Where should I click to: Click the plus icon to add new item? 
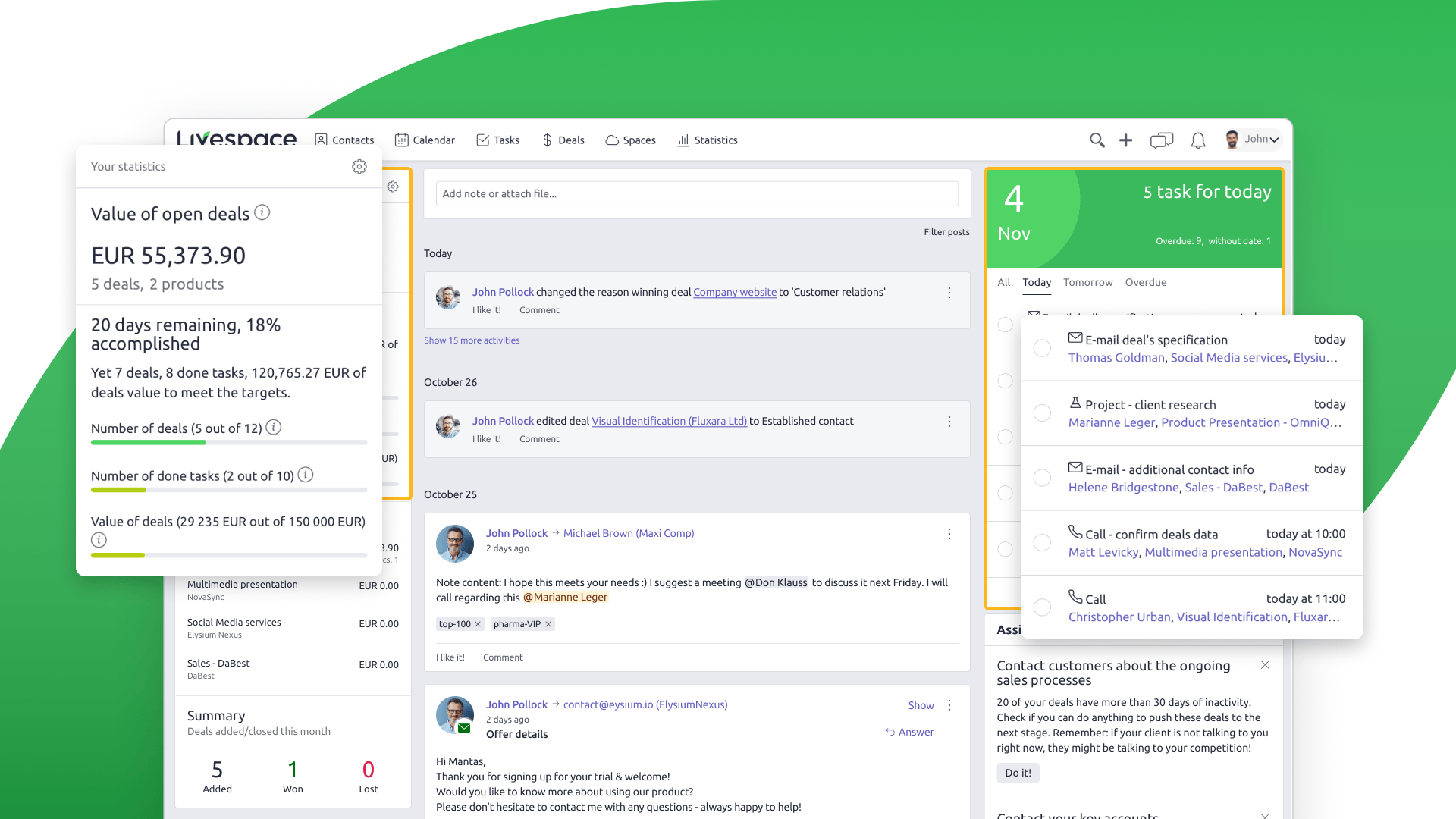(x=1125, y=140)
